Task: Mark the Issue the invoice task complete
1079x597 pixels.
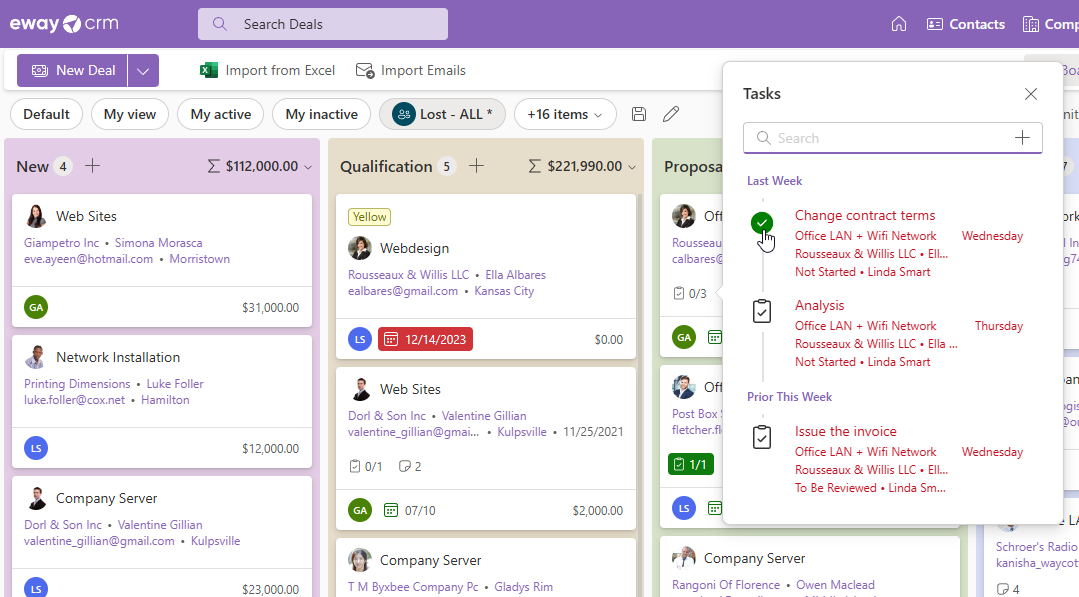Action: pyautogui.click(x=762, y=437)
